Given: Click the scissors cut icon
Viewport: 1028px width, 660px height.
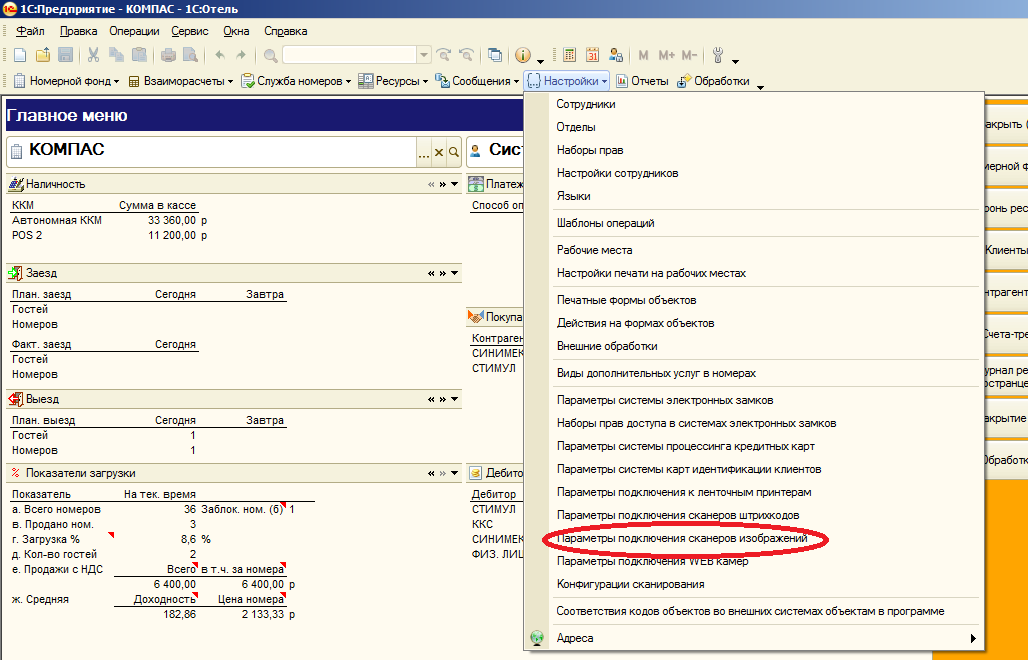Looking at the screenshot, I should (x=94, y=56).
